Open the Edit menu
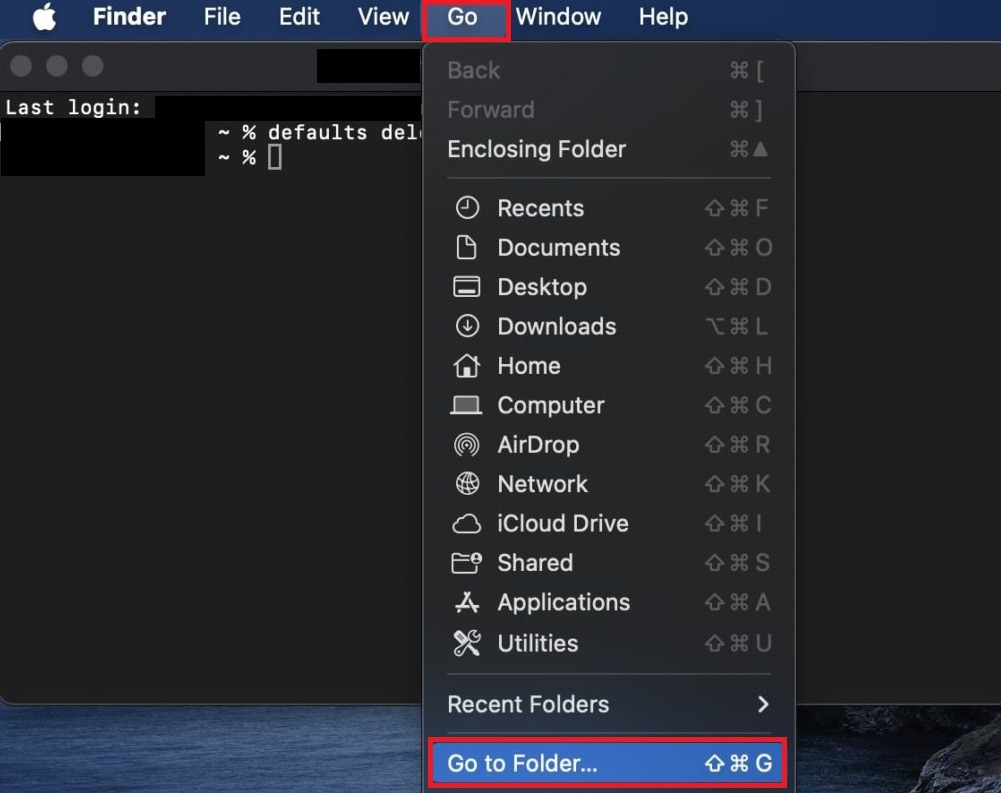 299,17
